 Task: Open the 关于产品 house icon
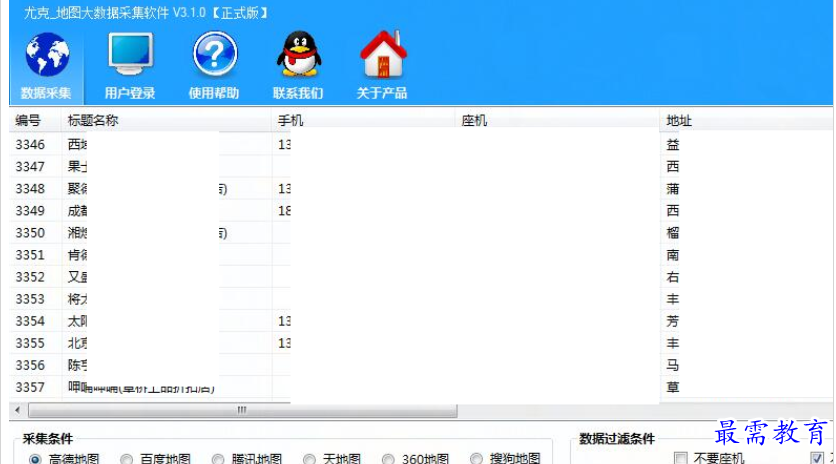383,54
